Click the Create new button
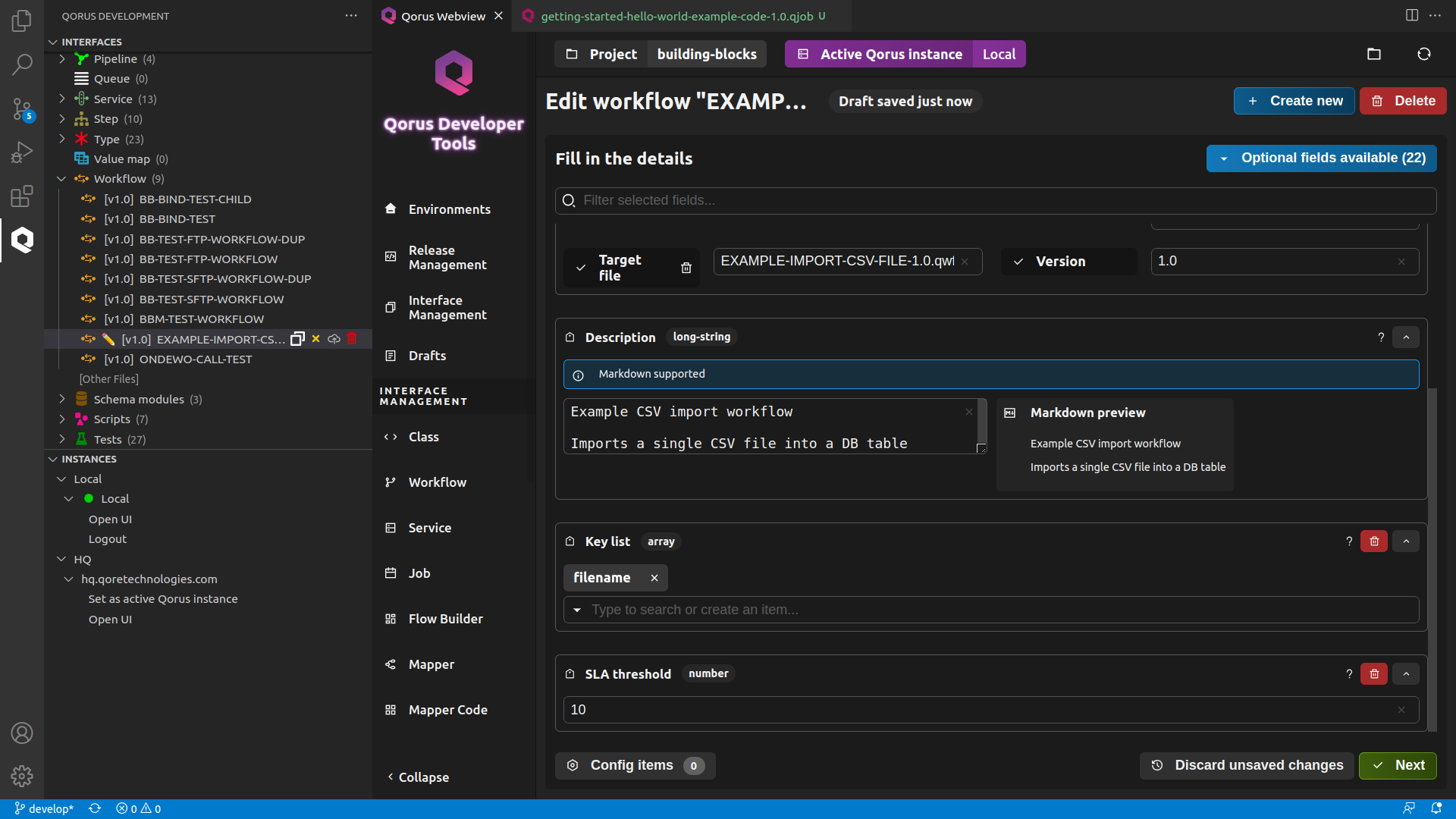 1294,101
